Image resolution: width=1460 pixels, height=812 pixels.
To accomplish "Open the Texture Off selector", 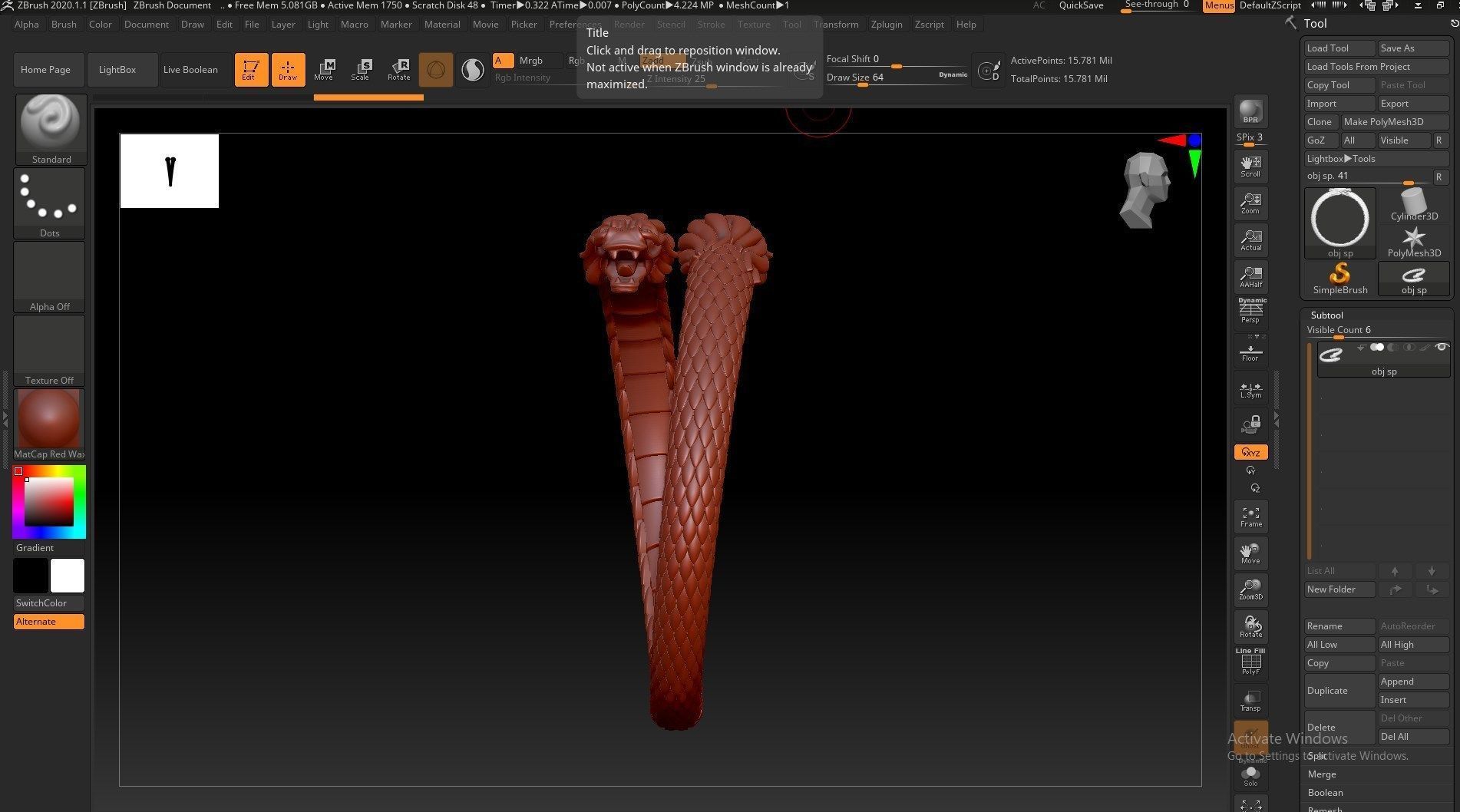I will click(x=50, y=351).
